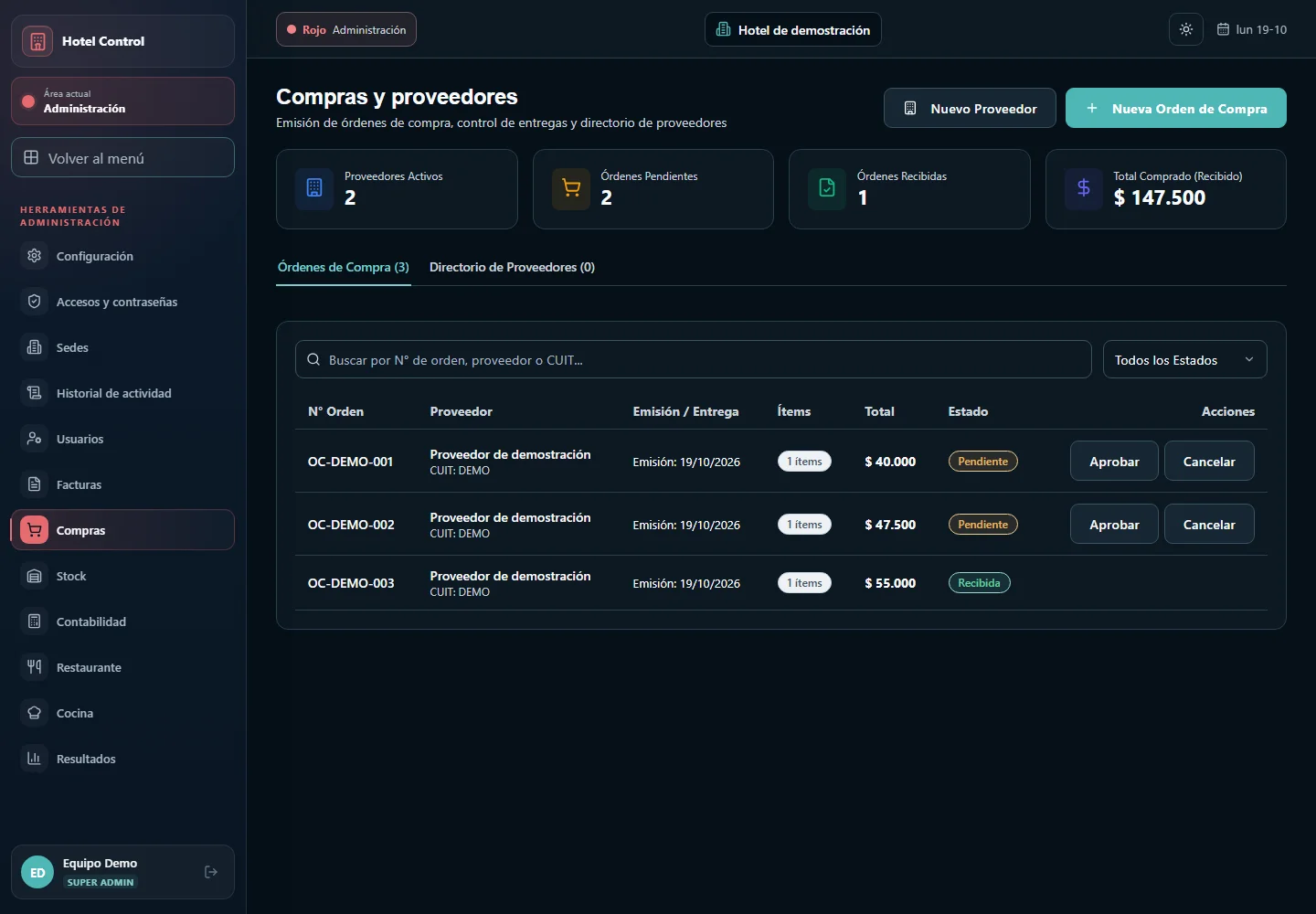Click the Proveedores Activos building icon

(x=314, y=188)
